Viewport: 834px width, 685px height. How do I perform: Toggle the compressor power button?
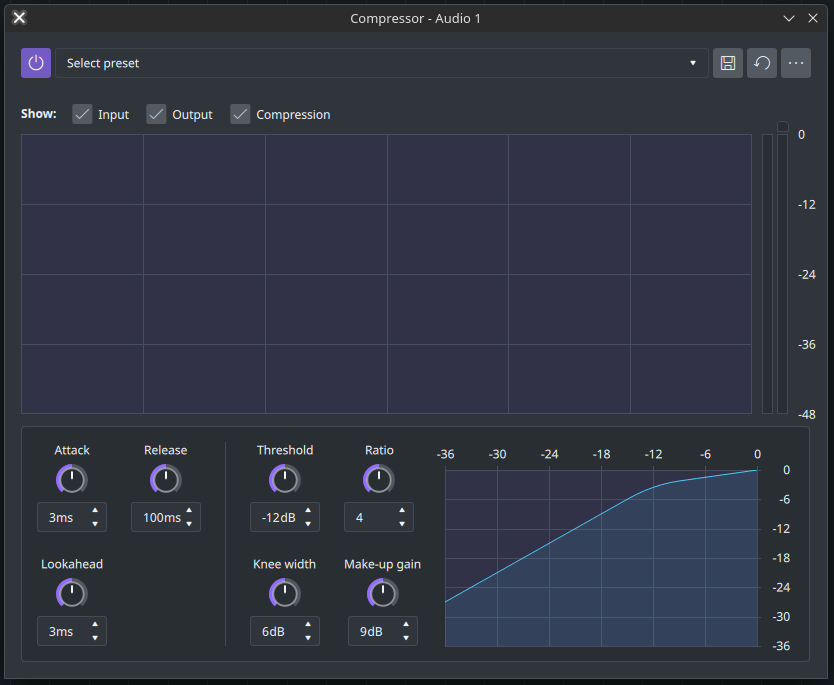tap(36, 63)
